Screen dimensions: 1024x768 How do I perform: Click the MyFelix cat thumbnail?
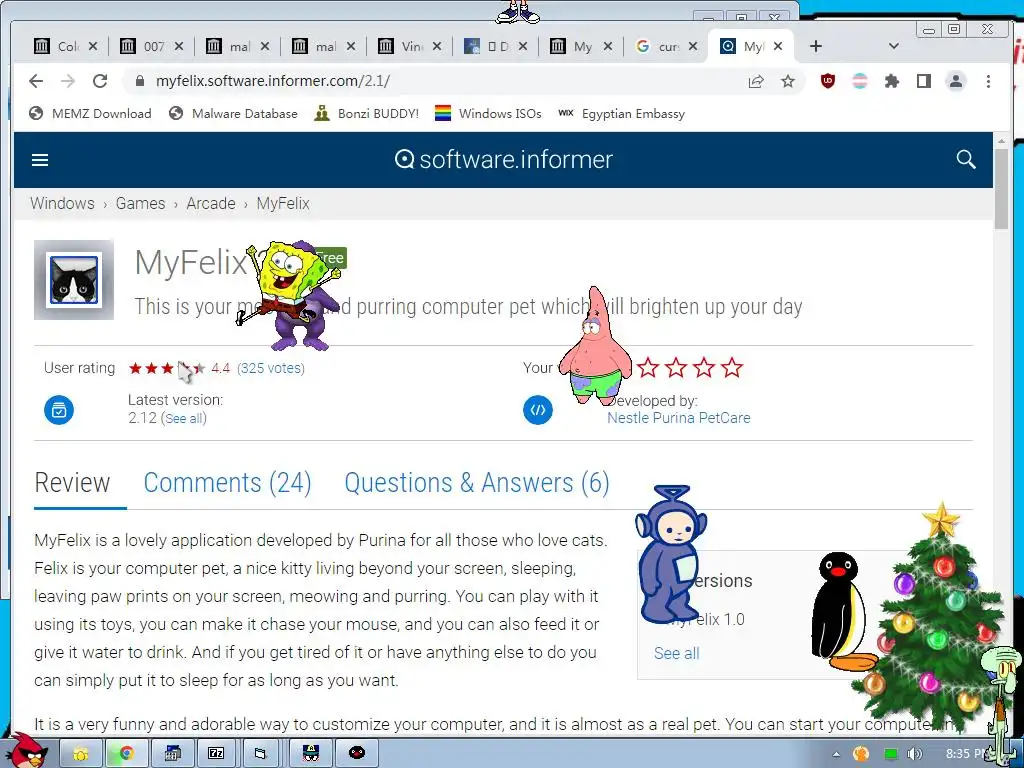74,280
